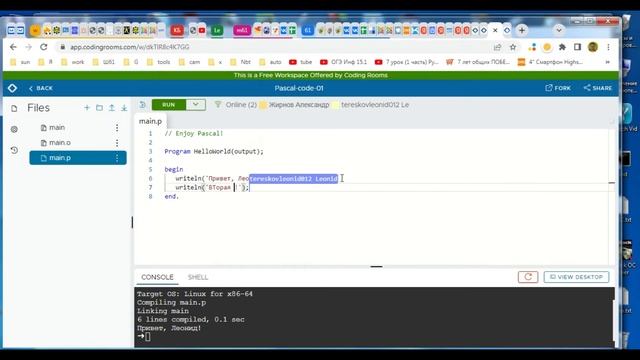Go back using the BACK button
Screen dimensions: 640x360
click(41, 88)
